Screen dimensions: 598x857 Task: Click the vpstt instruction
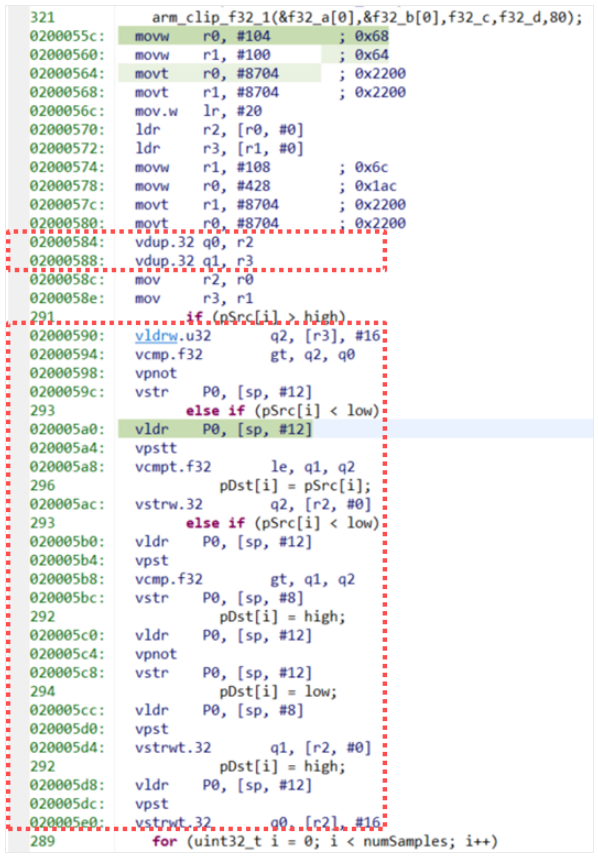tap(156, 448)
